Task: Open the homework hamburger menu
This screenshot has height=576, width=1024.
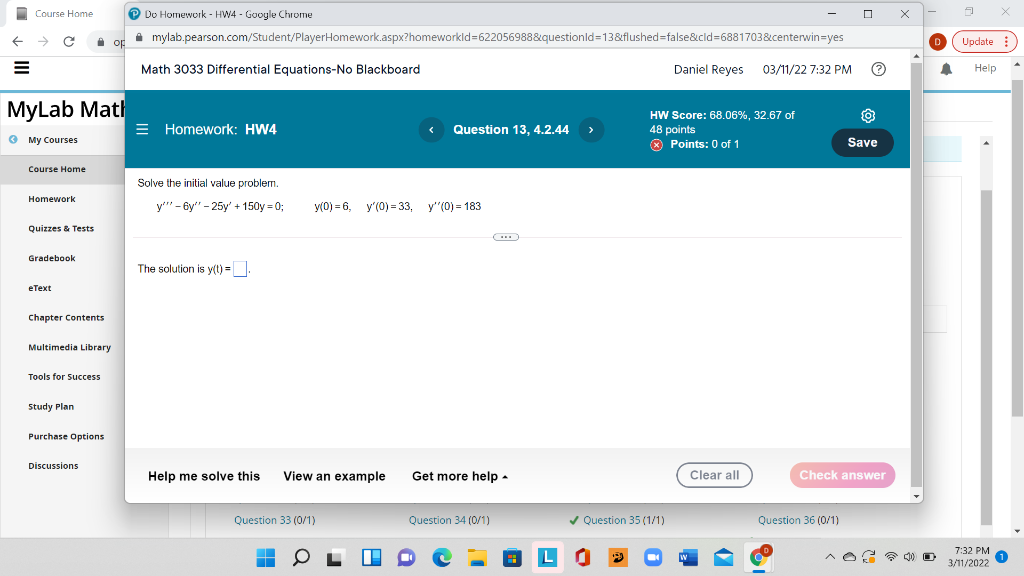Action: point(142,129)
